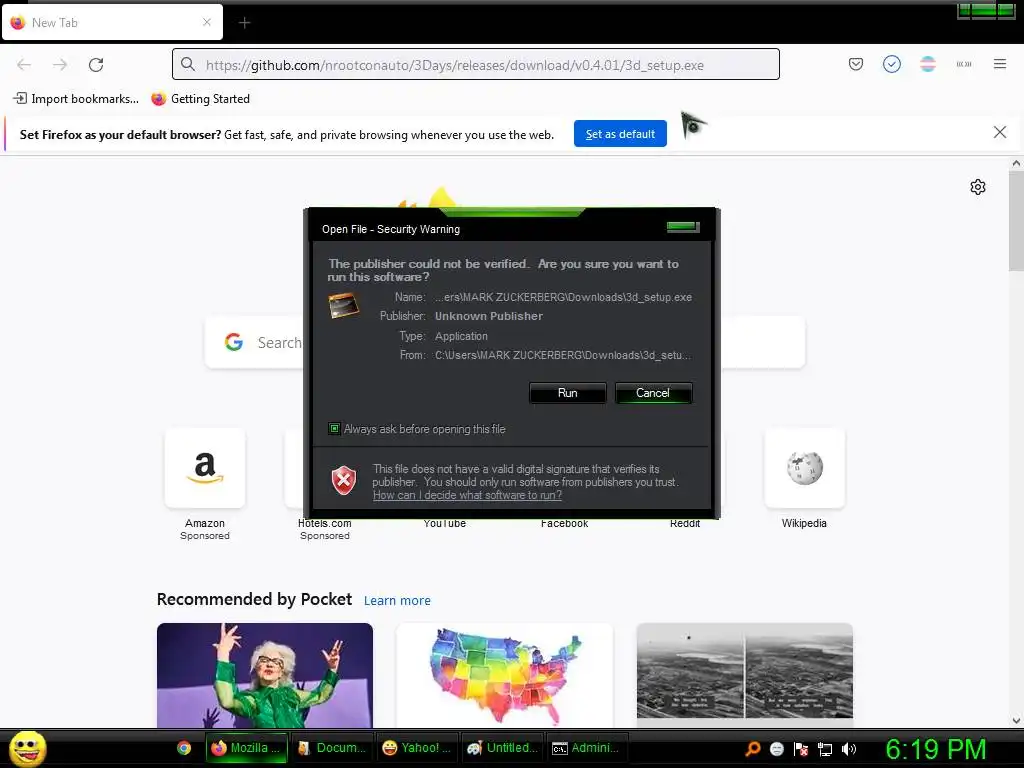This screenshot has height=768, width=1024.
Task: Click the 6:19 PM clock
Action: [x=935, y=749]
